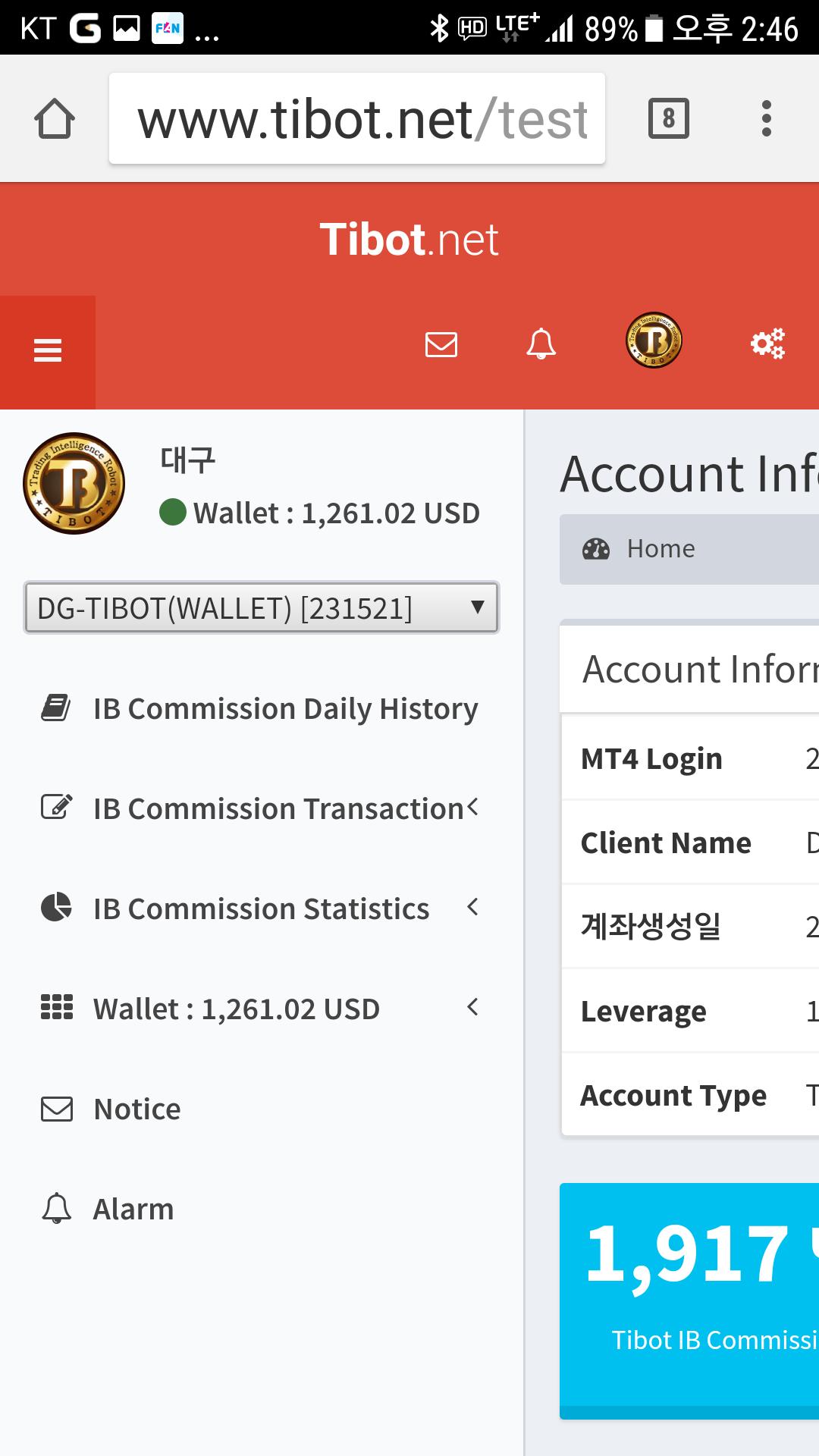Click the book icon beside Daily History
Image resolution: width=819 pixels, height=1456 pixels.
click(55, 708)
